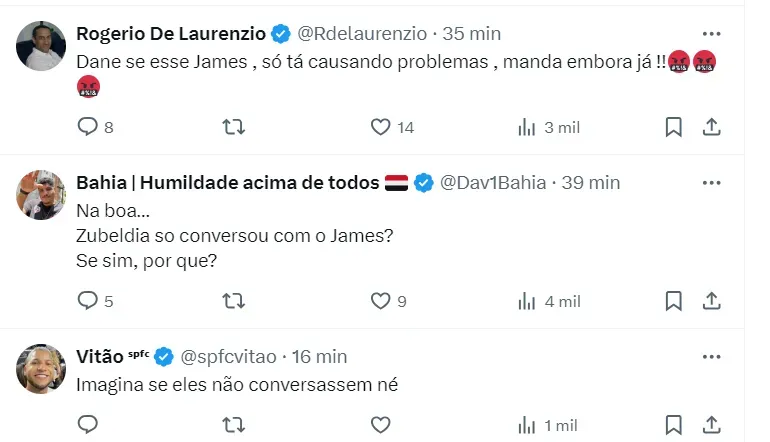Share Vitão's tweet

pos(711,425)
